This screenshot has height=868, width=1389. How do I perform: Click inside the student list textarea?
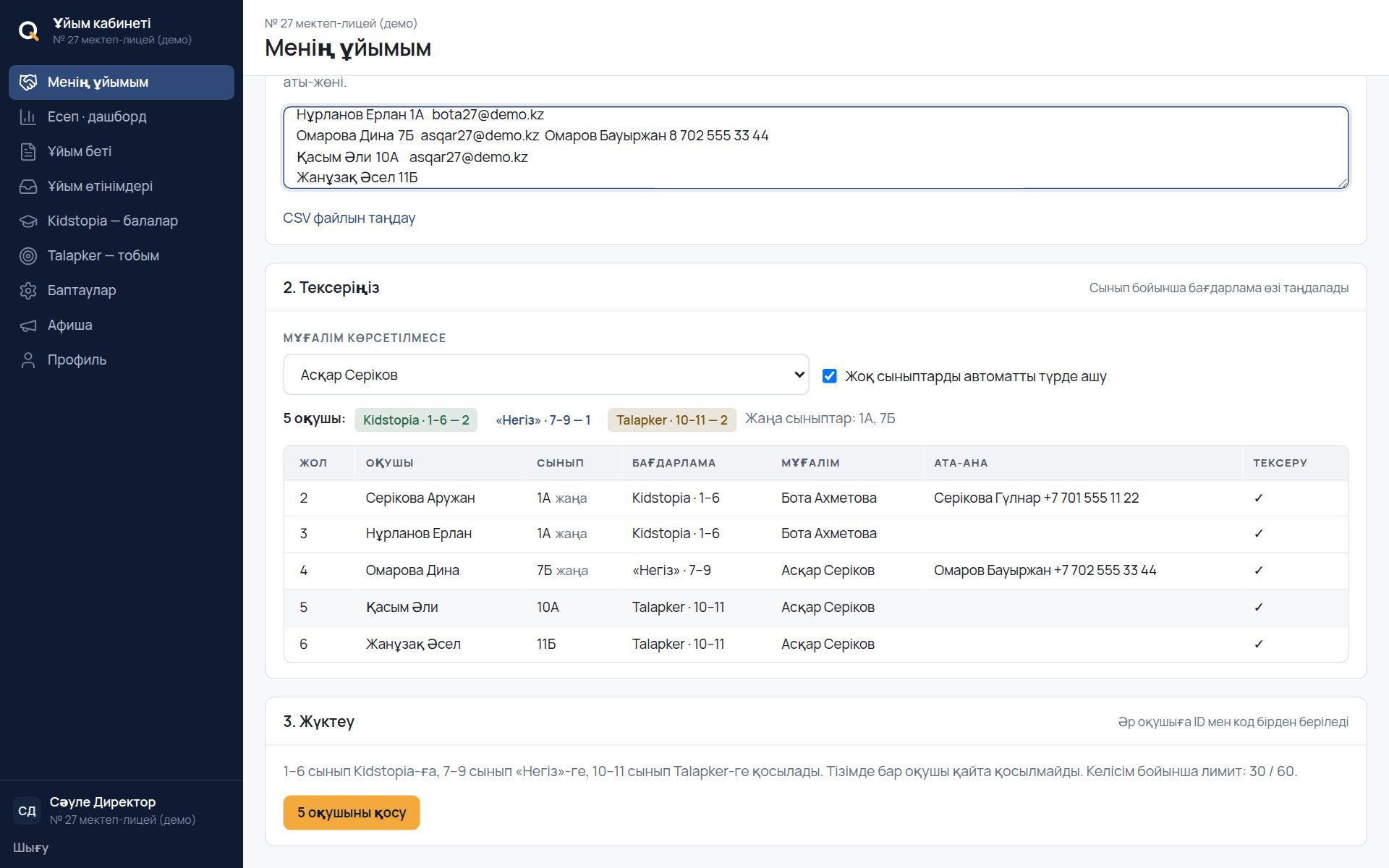(816, 148)
